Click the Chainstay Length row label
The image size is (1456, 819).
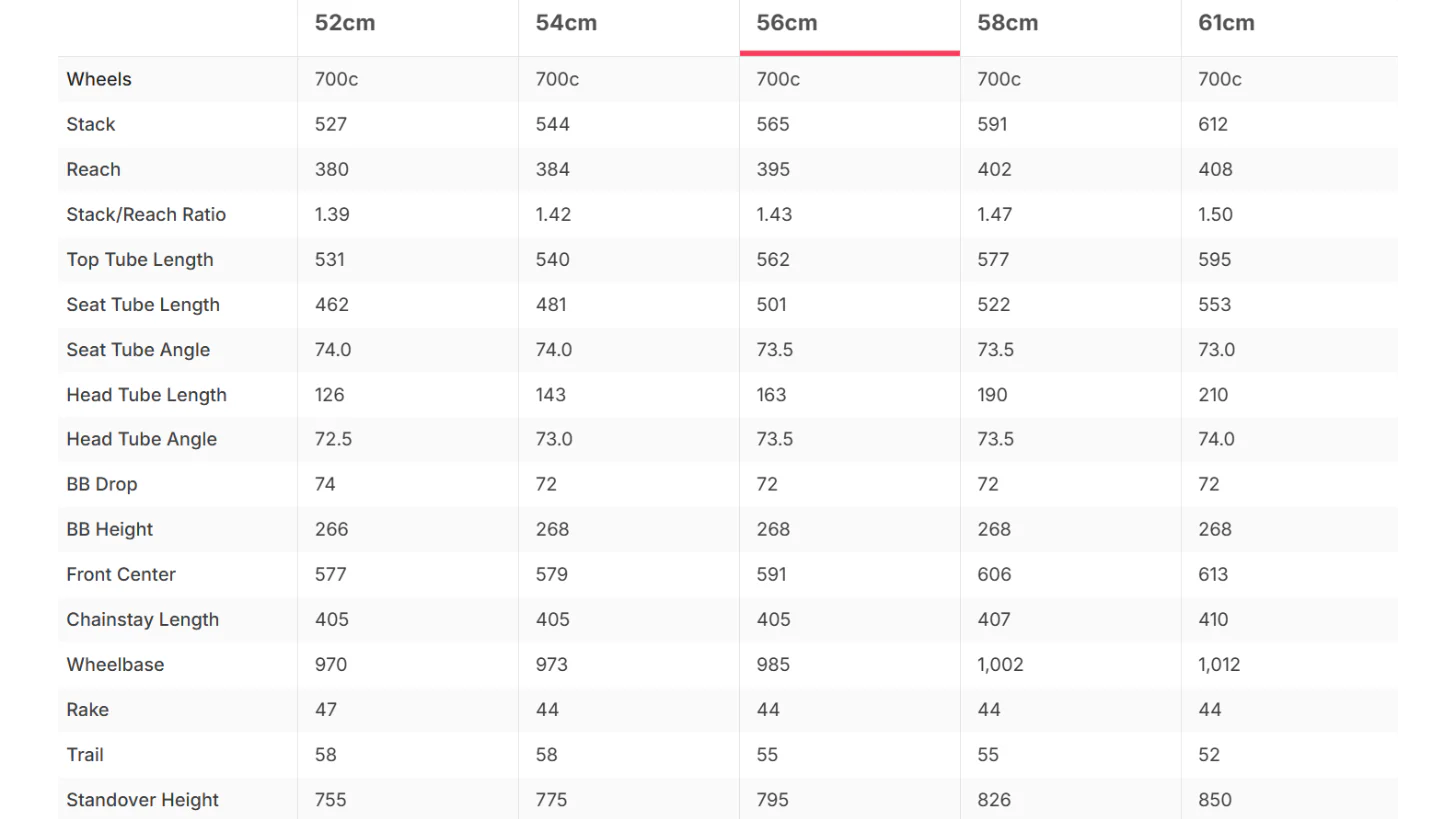tap(143, 619)
